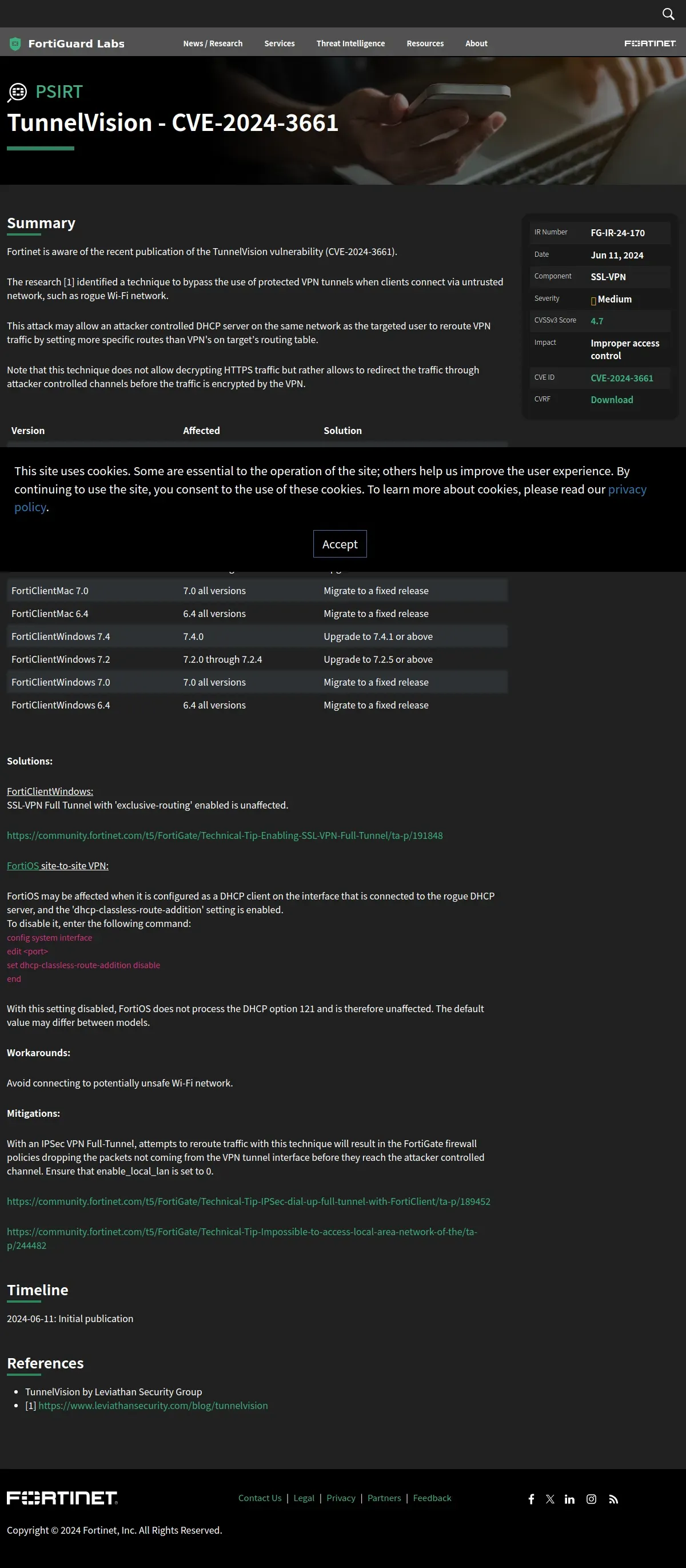Open News / Research menu
This screenshot has height=1568, width=686.
(x=213, y=43)
